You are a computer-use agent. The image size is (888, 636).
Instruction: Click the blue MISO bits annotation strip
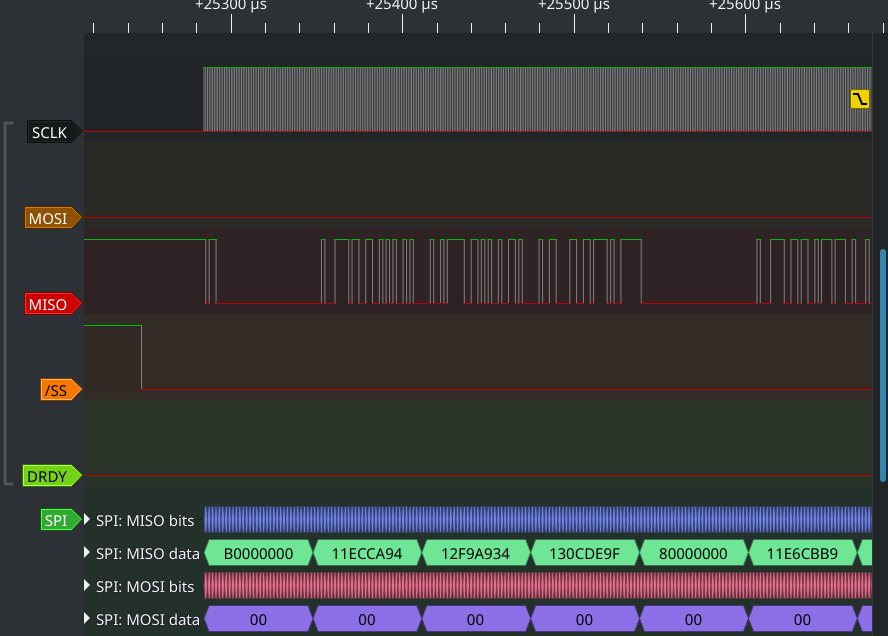(x=538, y=520)
